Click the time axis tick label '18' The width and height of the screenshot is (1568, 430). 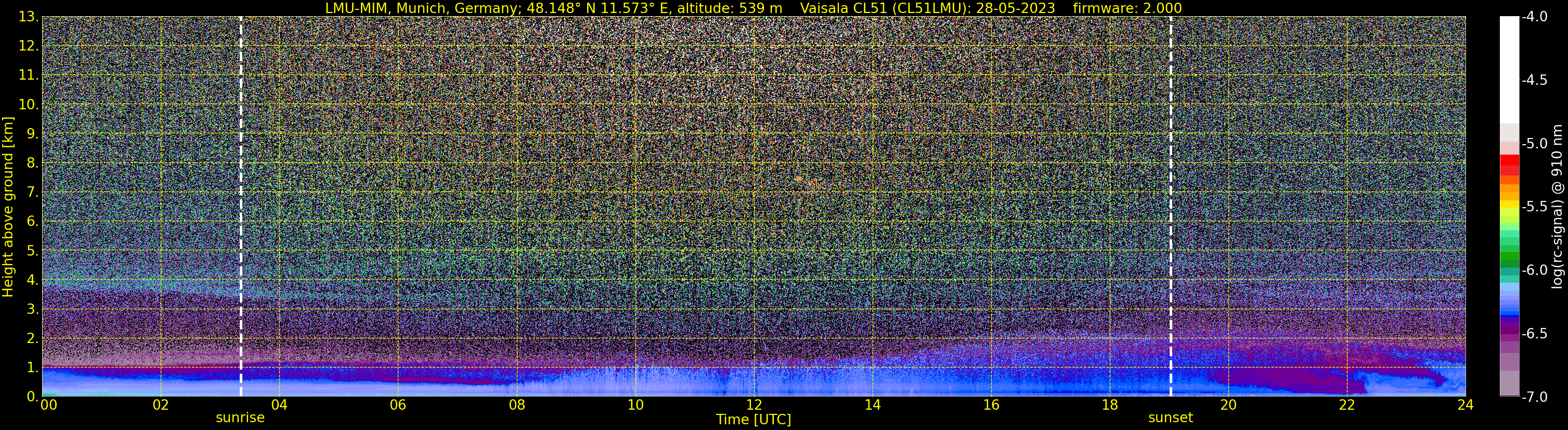click(x=1110, y=405)
